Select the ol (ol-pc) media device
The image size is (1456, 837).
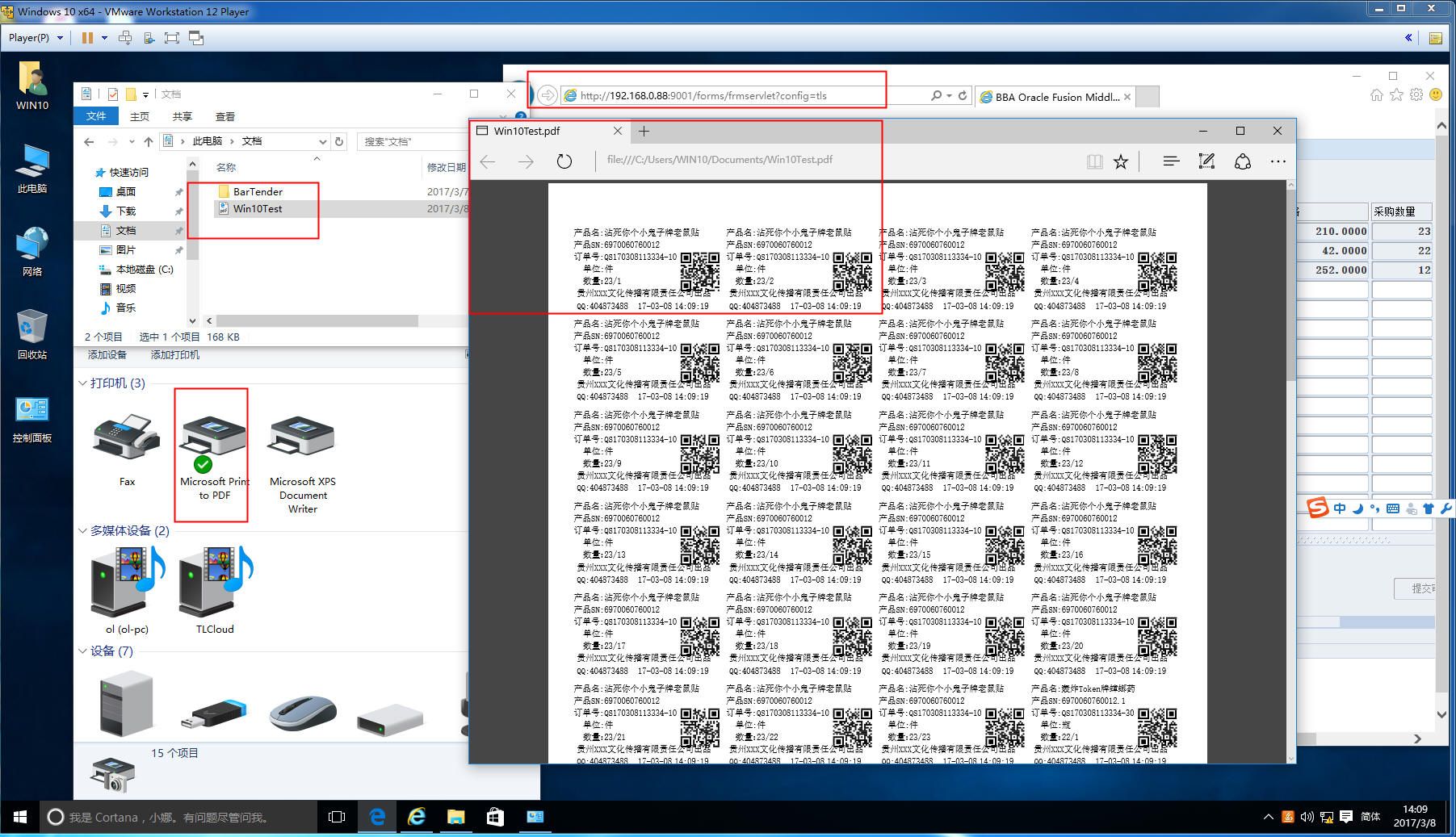[x=127, y=591]
